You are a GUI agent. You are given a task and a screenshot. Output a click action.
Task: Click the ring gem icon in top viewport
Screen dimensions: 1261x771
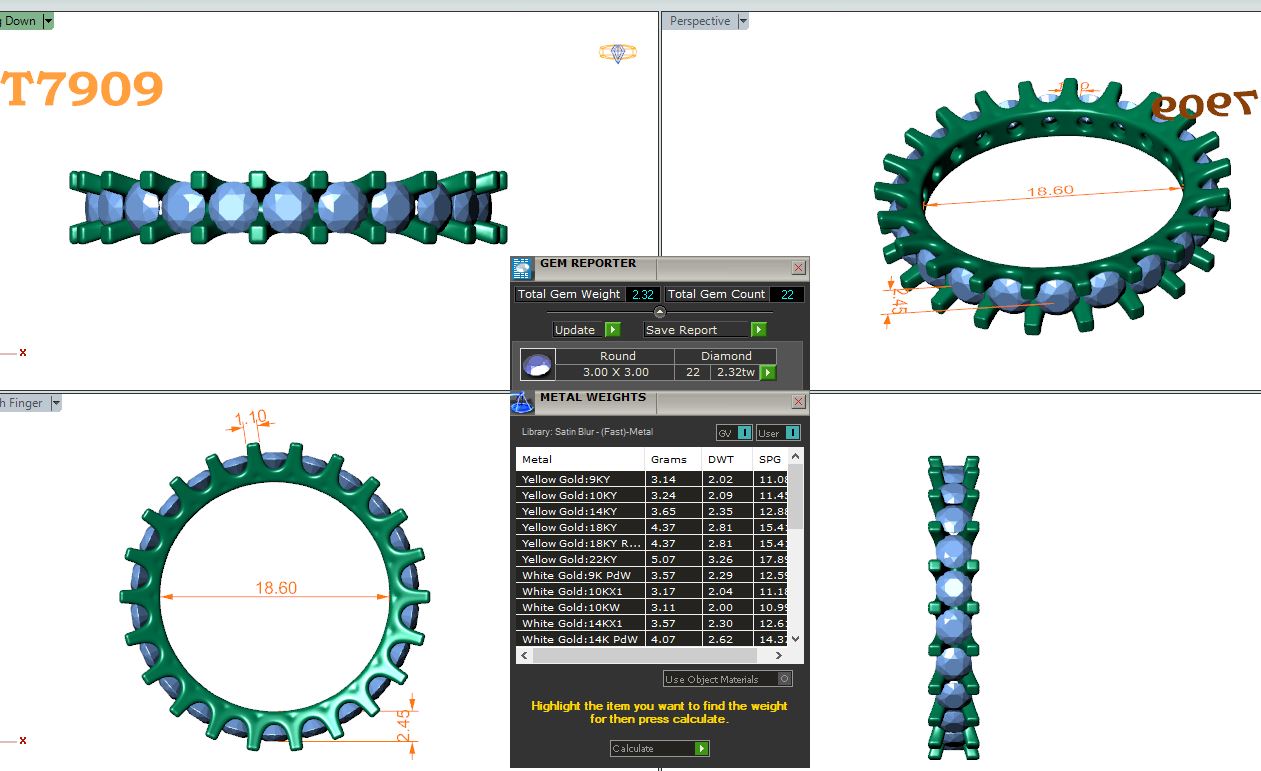(x=617, y=52)
